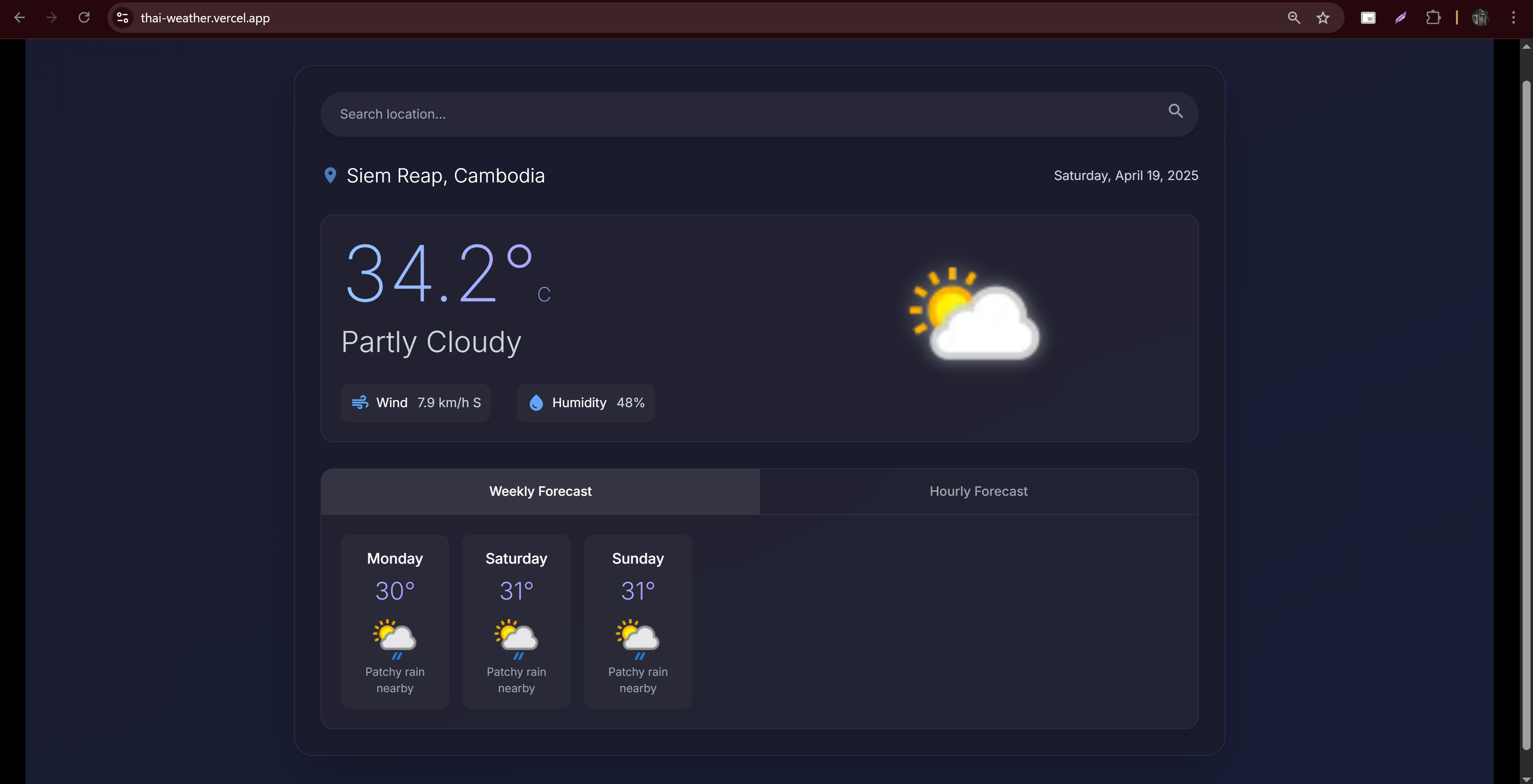Open the browser extensions puzzle icon

[x=1433, y=18]
